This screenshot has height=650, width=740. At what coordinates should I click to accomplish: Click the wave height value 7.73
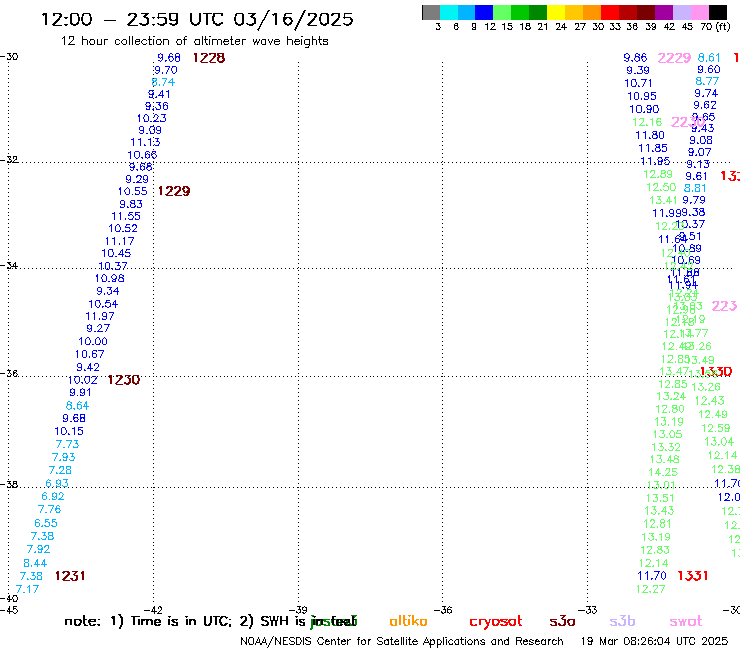(67, 444)
